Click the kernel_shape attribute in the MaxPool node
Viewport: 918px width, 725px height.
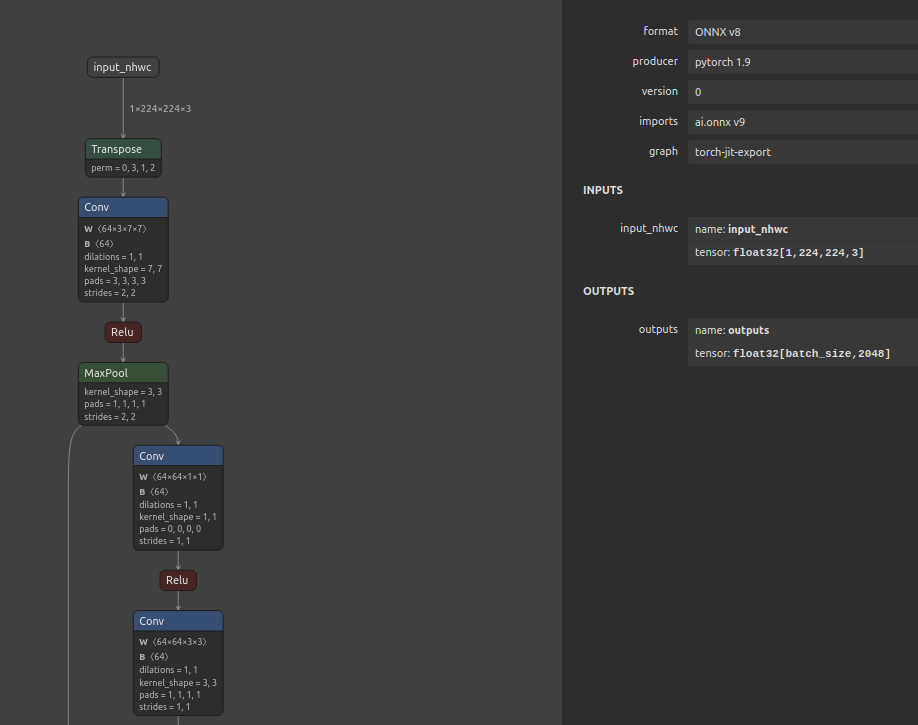123,392
